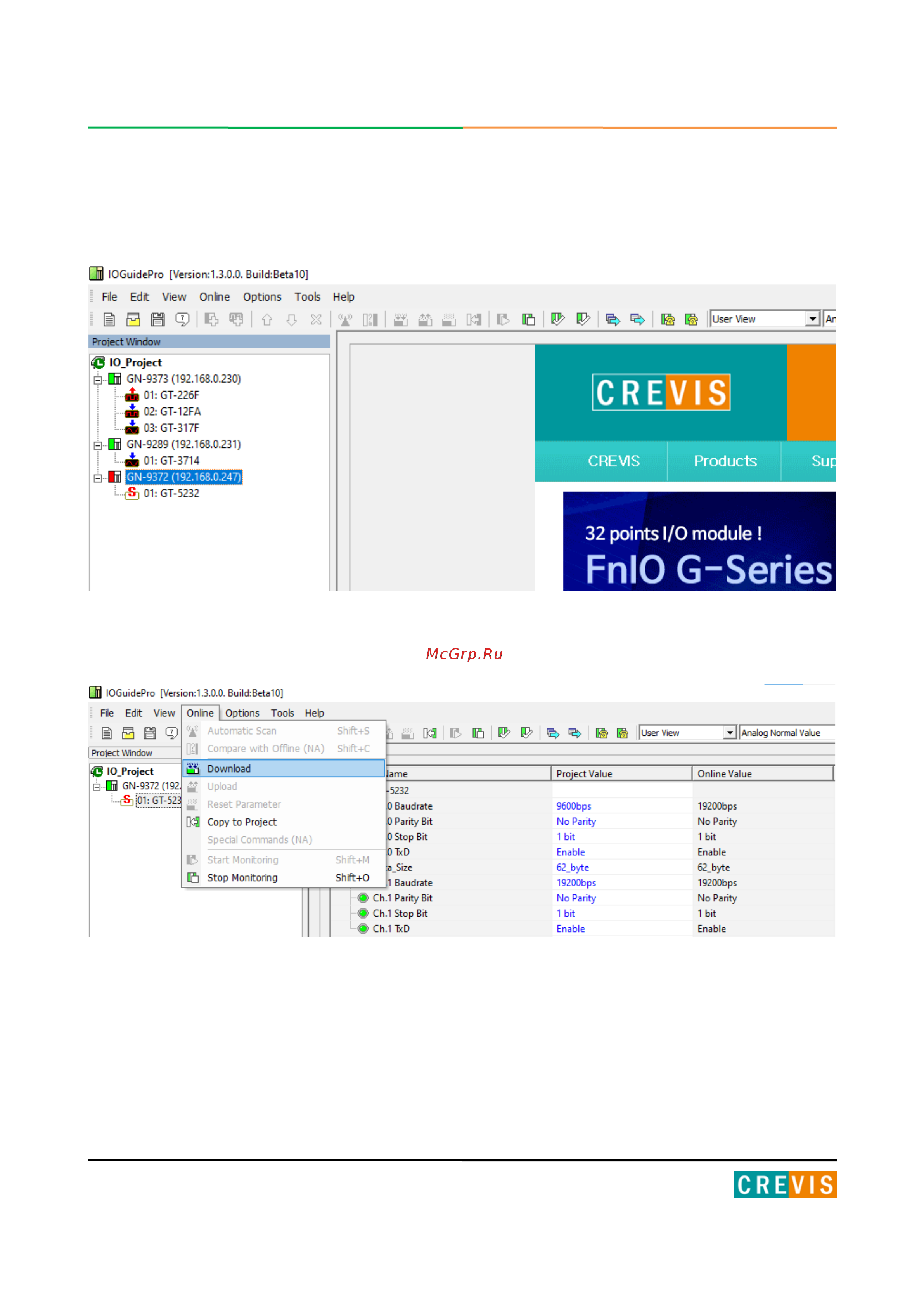Screen dimensions: 924x1307
Task: Open User View dropdown in lower window
Action: click(730, 733)
